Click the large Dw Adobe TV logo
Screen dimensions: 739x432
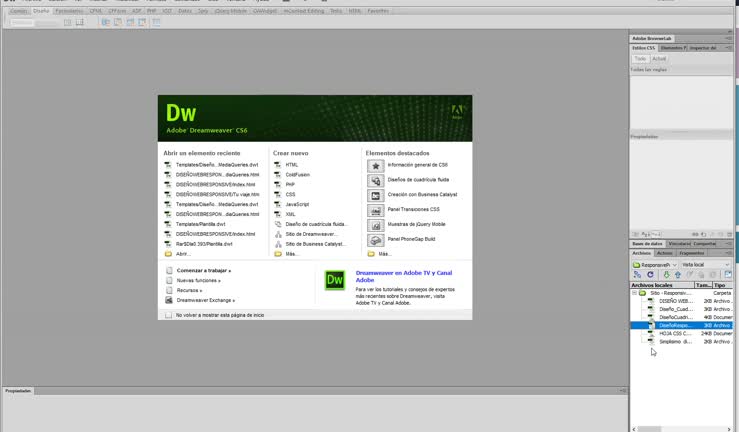(335, 280)
